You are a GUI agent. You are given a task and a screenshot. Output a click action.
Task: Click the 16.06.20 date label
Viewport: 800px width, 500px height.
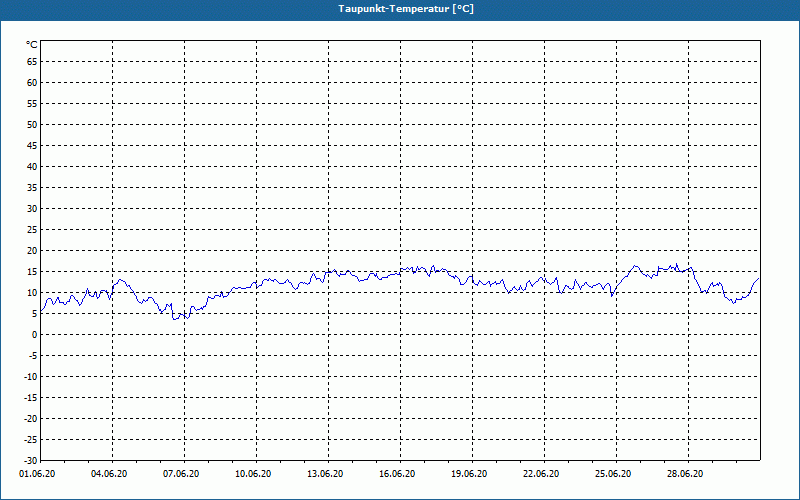[397, 474]
